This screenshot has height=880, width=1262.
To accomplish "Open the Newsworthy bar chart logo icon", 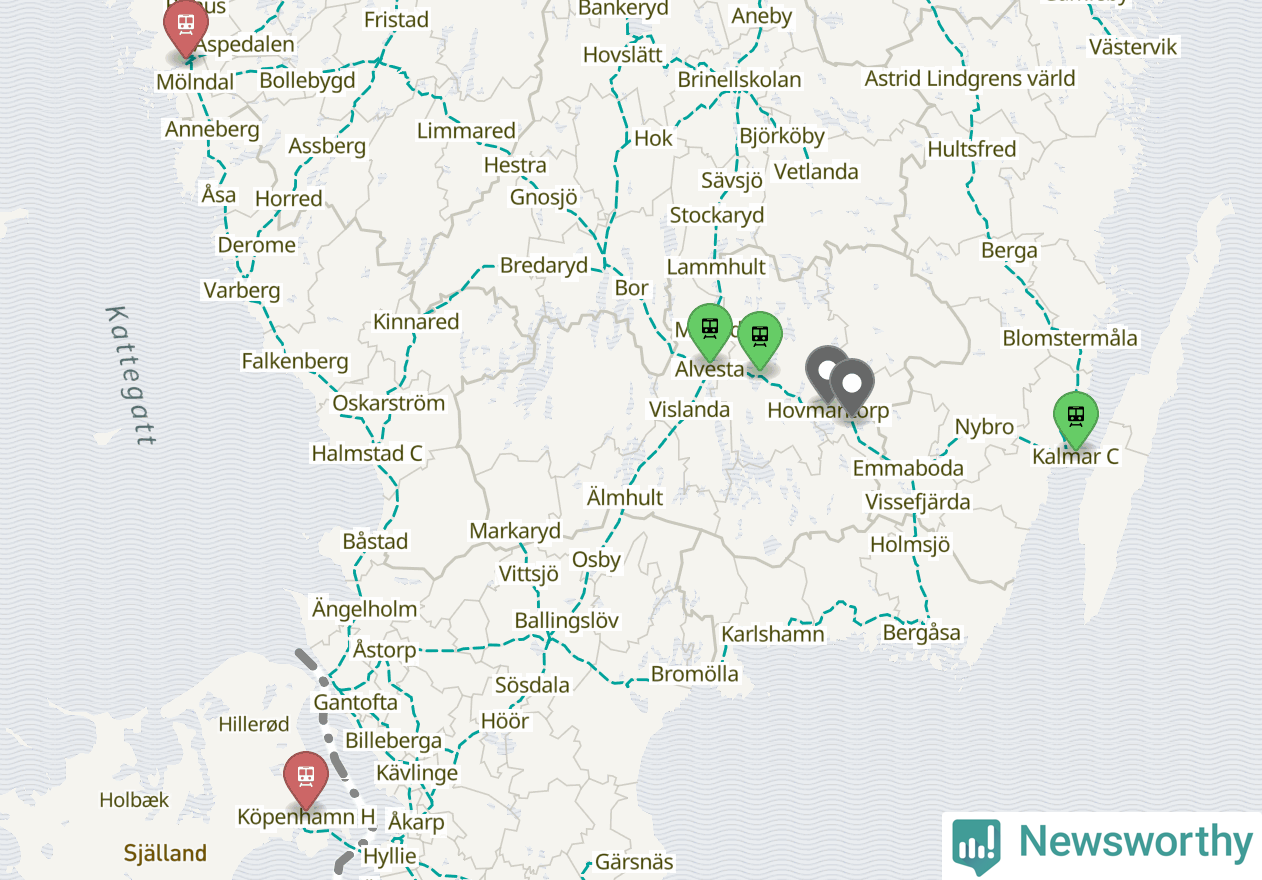I will 976,846.
